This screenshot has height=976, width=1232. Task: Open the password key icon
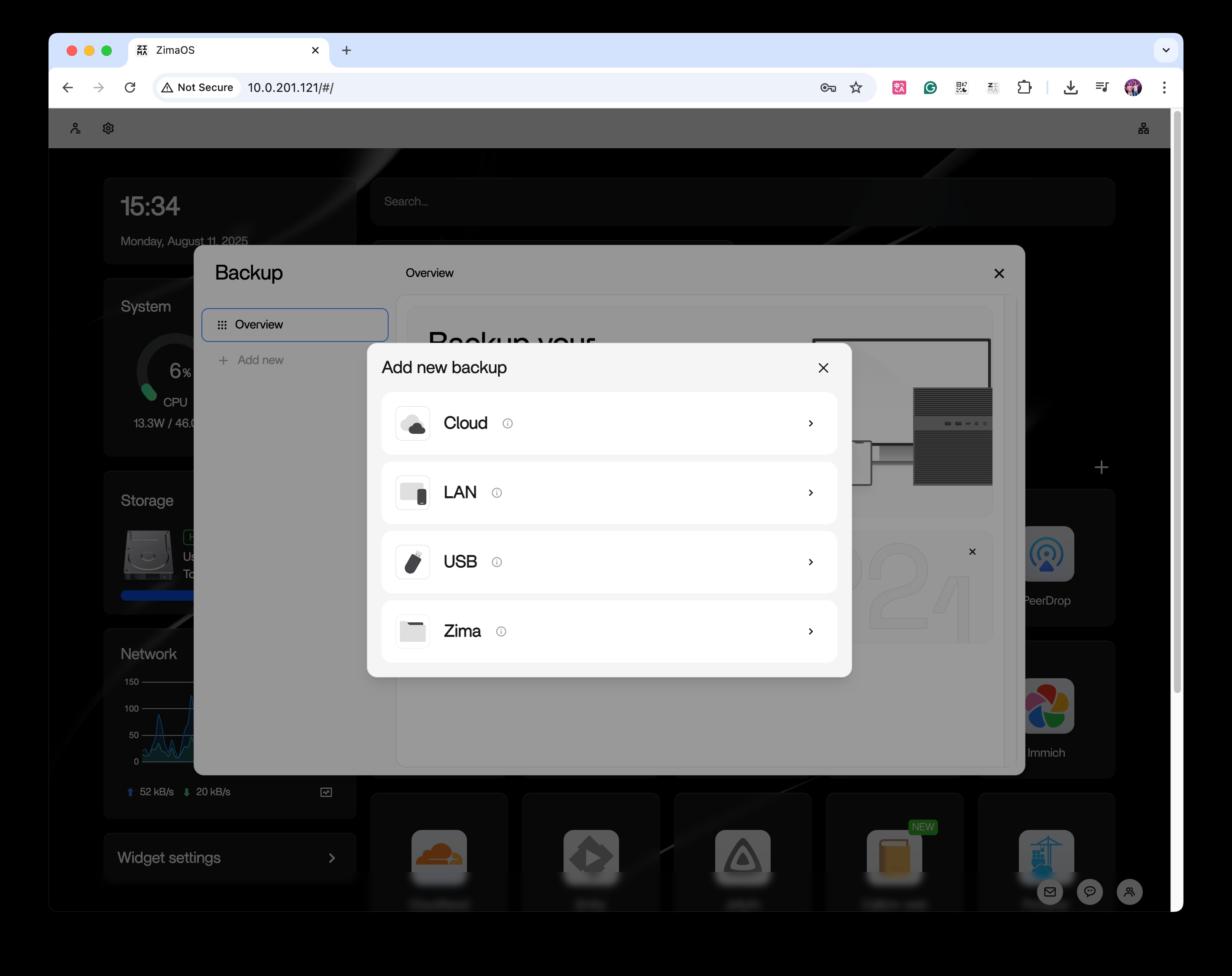click(x=828, y=88)
